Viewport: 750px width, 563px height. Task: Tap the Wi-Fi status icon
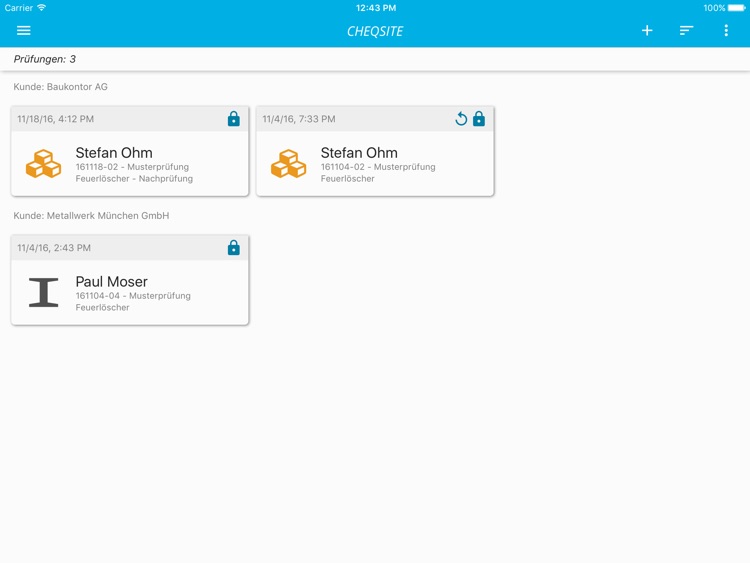click(42, 8)
